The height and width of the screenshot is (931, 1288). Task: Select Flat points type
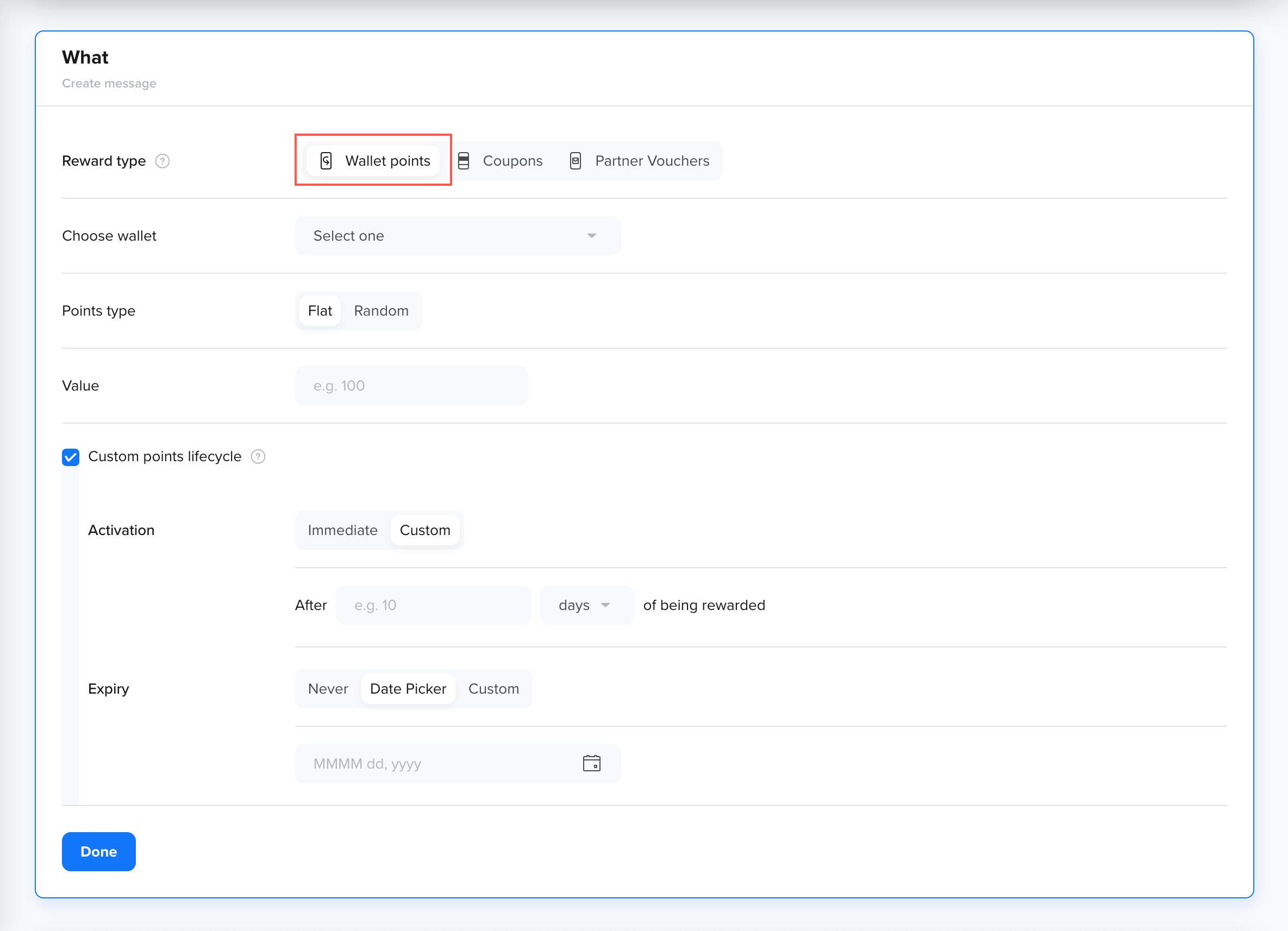coord(320,311)
